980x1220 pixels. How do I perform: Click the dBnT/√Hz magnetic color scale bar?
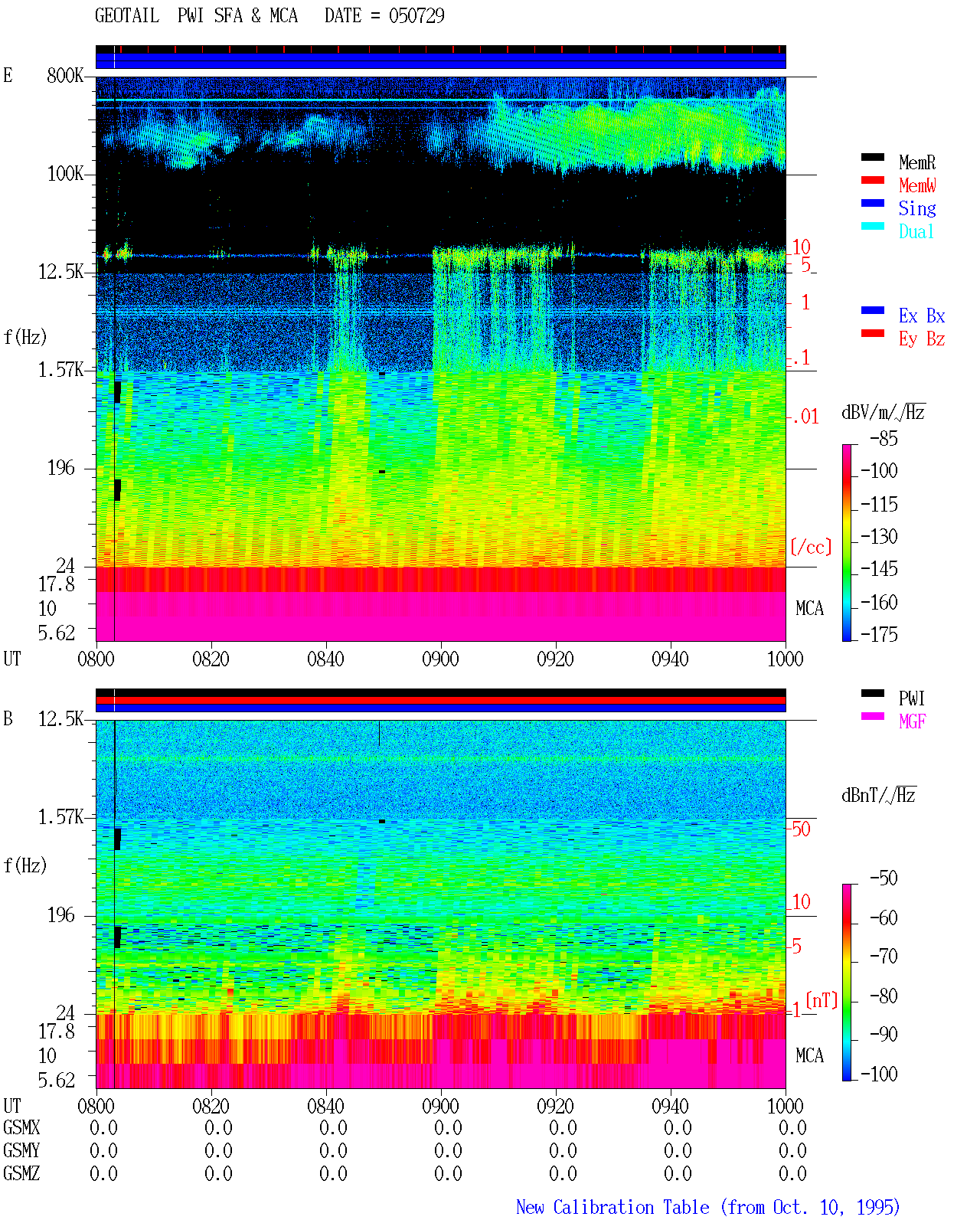[847, 983]
